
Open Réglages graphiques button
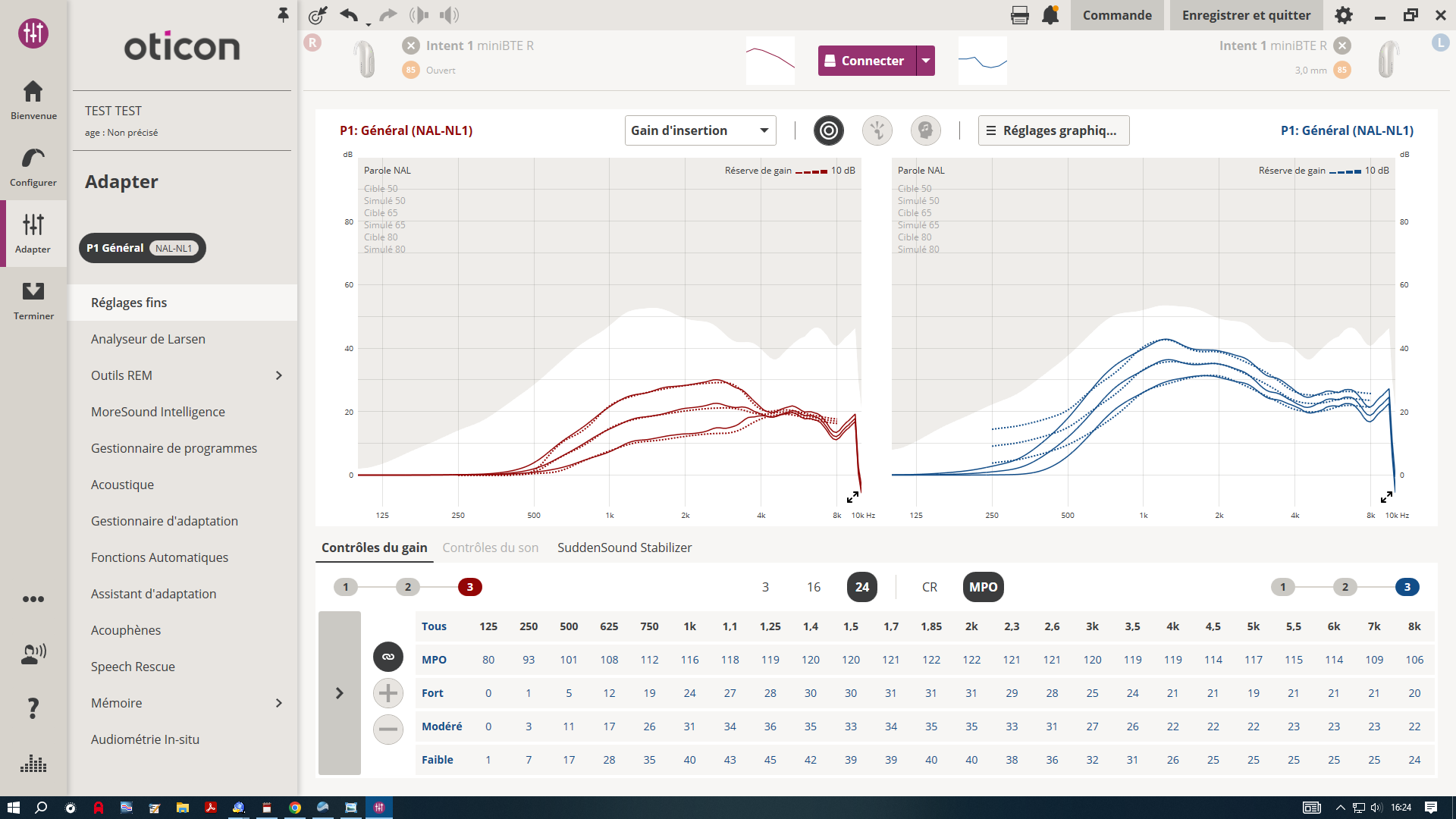tap(1053, 130)
